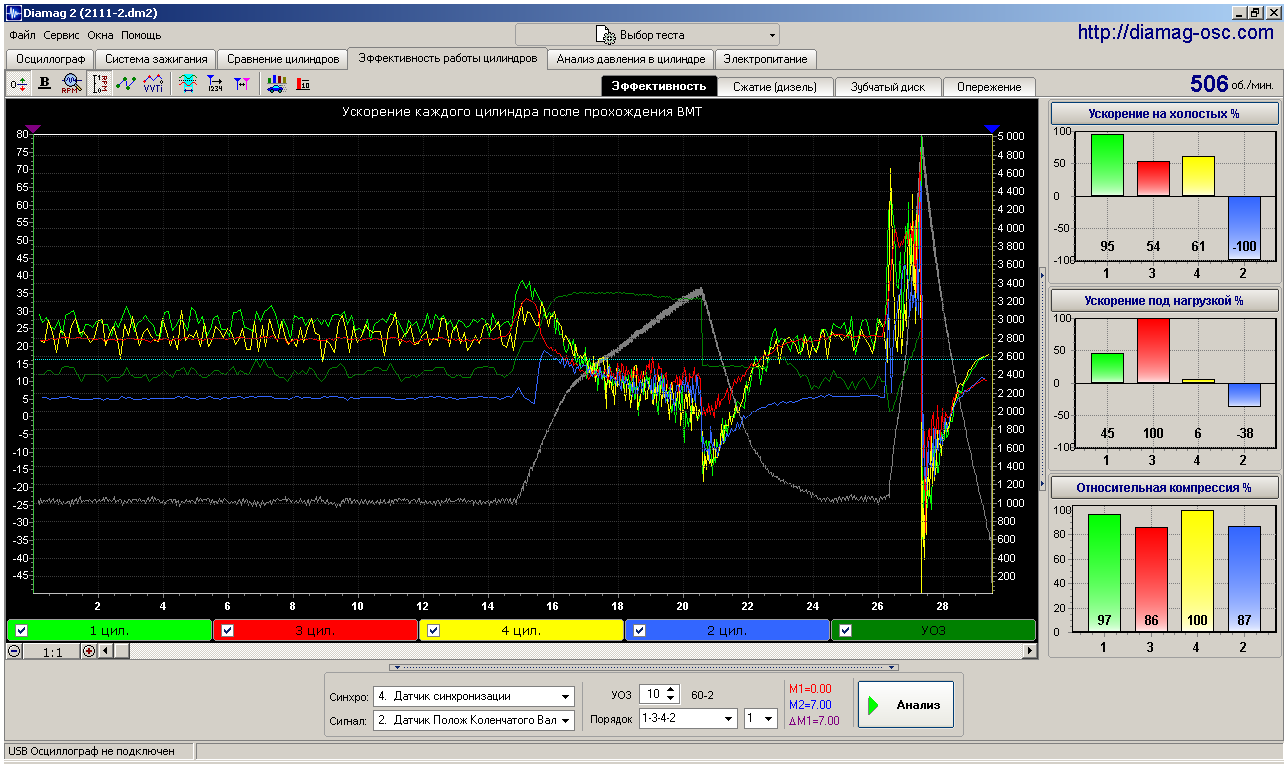Click the green dotted line graph icon

[126, 84]
